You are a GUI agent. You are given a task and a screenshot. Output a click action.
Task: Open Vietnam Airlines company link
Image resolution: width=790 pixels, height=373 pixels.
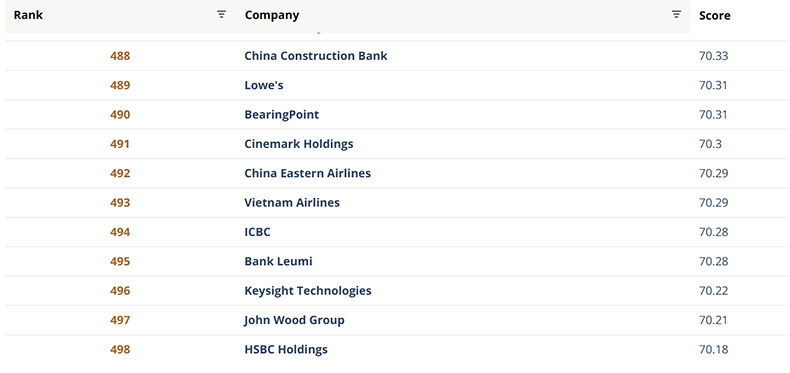(292, 203)
